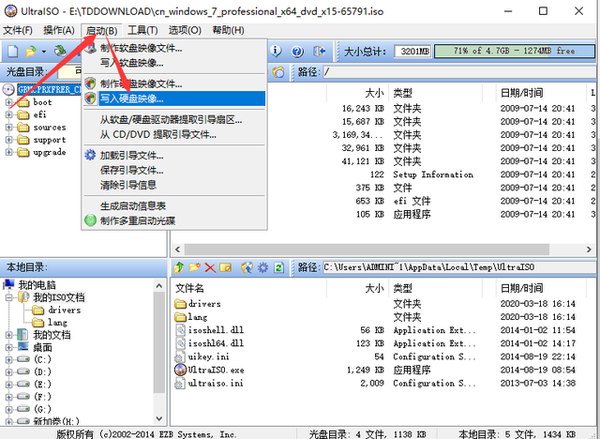Select 写入硬盘映像... menu entry
The height and width of the screenshot is (439, 600).
(x=174, y=98)
